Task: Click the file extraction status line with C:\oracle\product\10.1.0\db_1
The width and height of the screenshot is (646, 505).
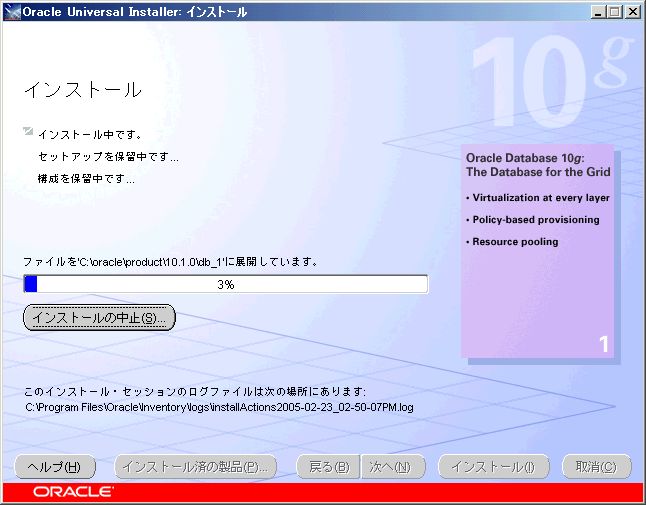Action: coord(171,262)
